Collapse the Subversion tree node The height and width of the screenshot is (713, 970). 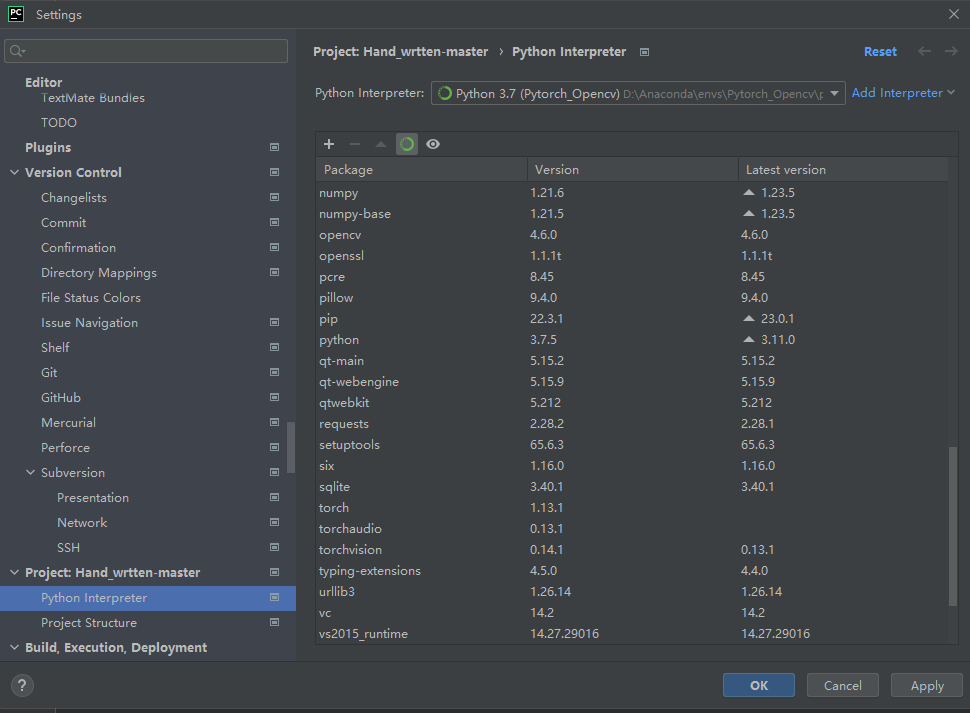tap(30, 472)
